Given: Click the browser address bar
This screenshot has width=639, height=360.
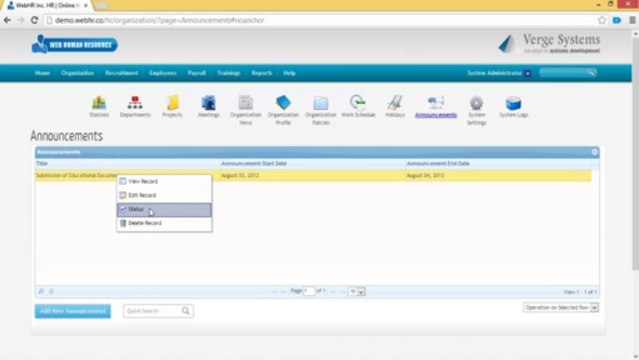Looking at the screenshot, I should [x=322, y=20].
